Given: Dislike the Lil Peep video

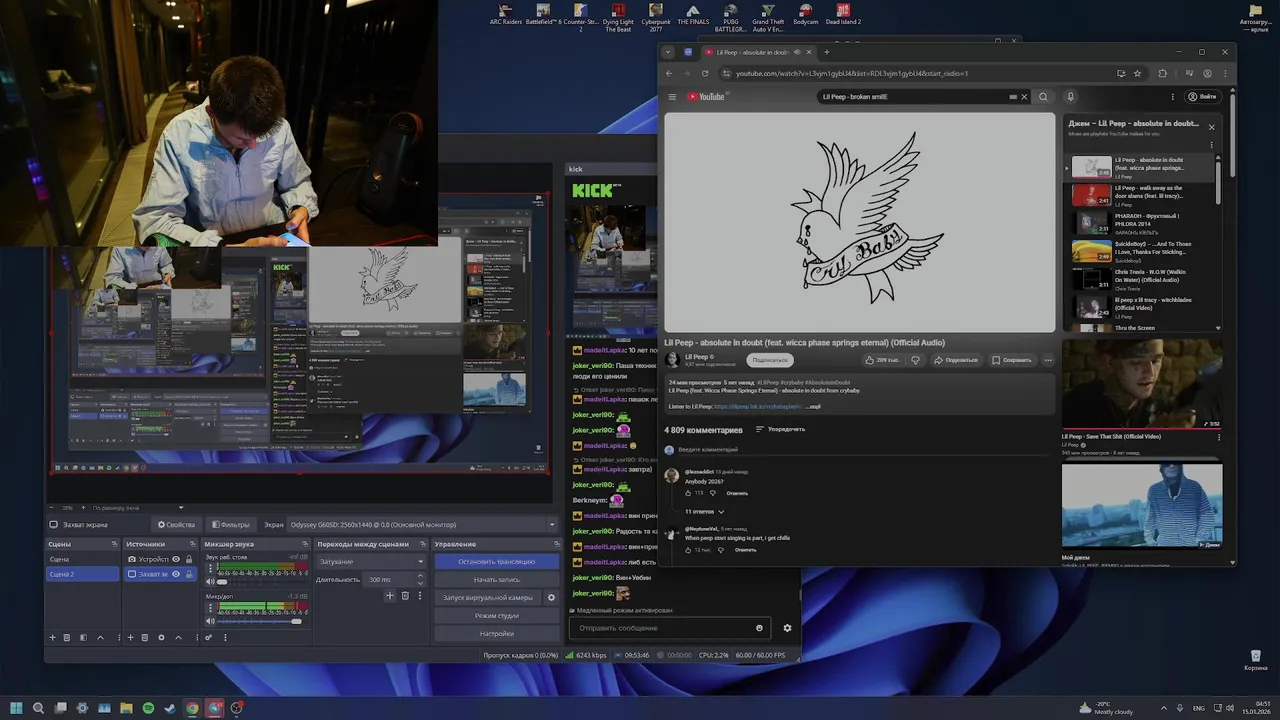Looking at the screenshot, I should (914, 360).
